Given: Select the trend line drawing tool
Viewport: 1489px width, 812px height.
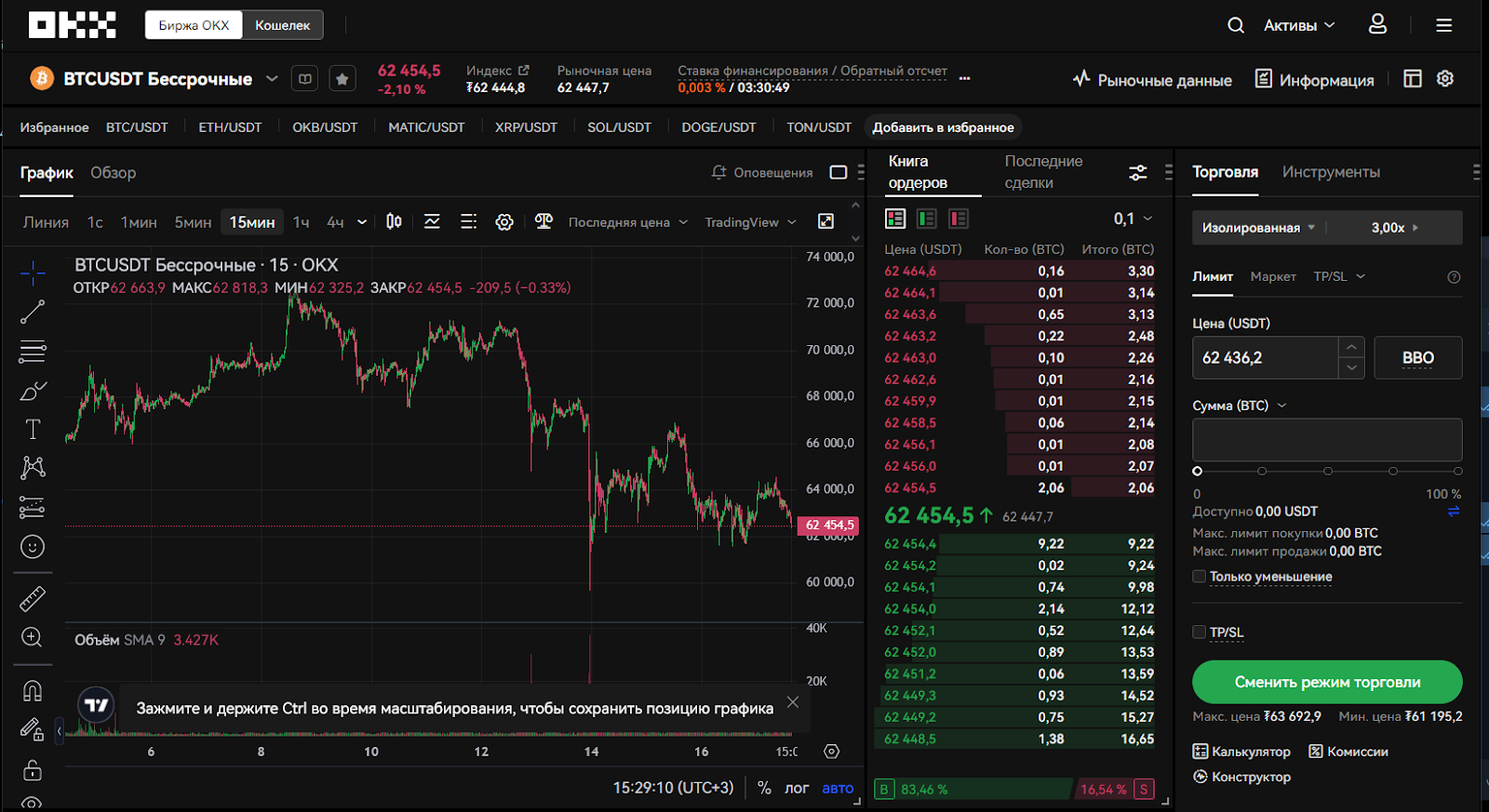Looking at the screenshot, I should click(x=33, y=312).
